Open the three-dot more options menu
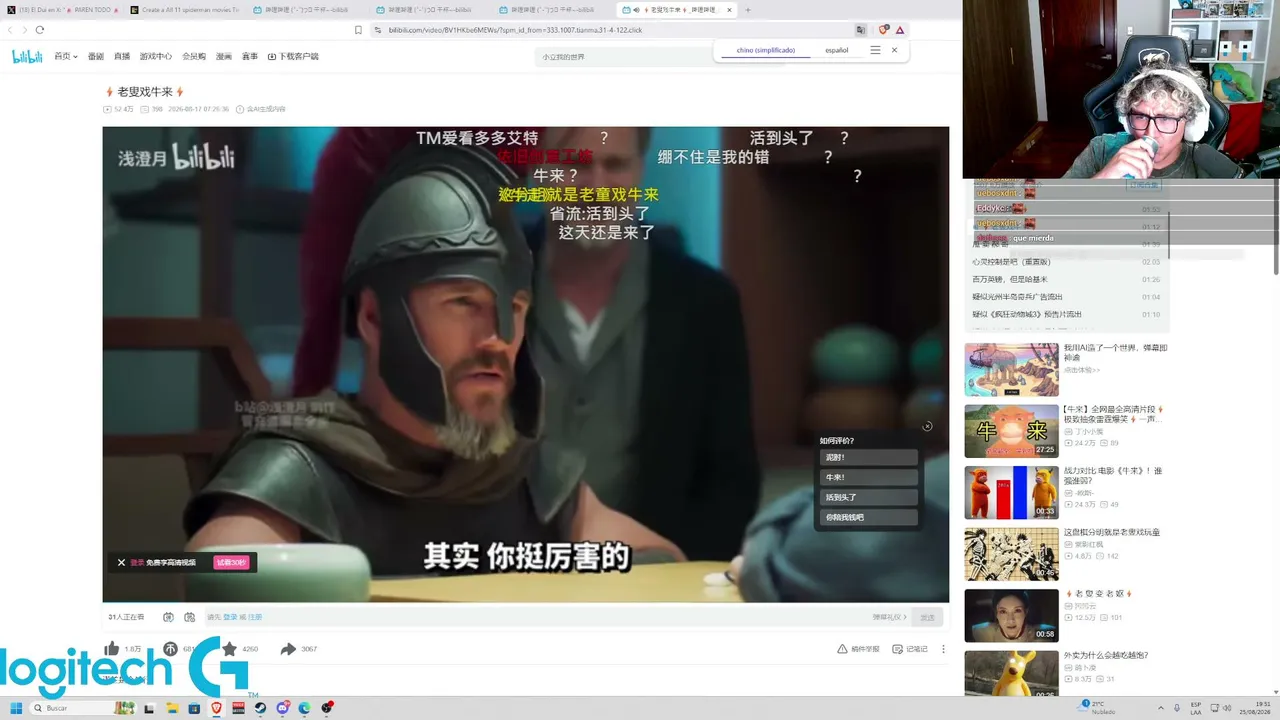 click(943, 649)
